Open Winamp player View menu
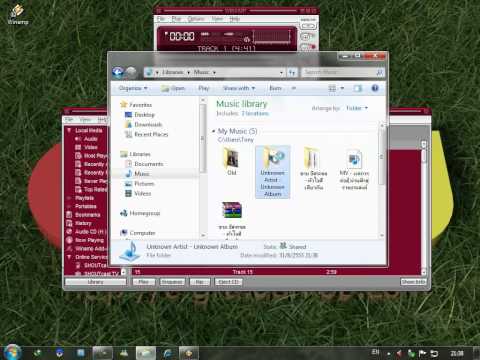 click(218, 19)
